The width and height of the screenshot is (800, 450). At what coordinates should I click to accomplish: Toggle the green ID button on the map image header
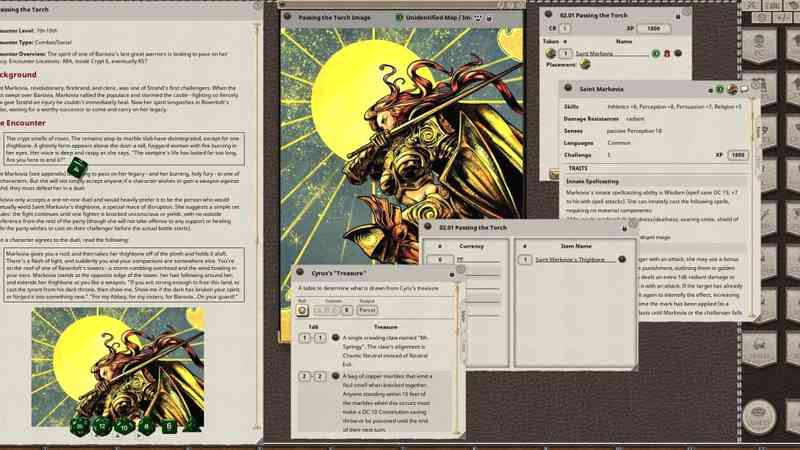coord(399,17)
